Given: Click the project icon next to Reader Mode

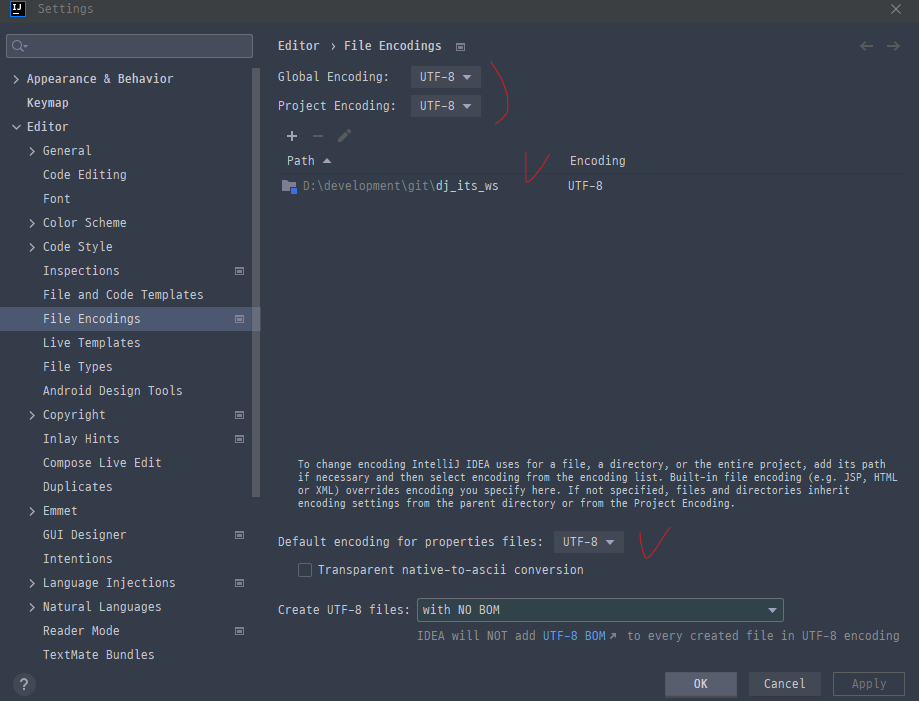Looking at the screenshot, I should pyautogui.click(x=239, y=631).
